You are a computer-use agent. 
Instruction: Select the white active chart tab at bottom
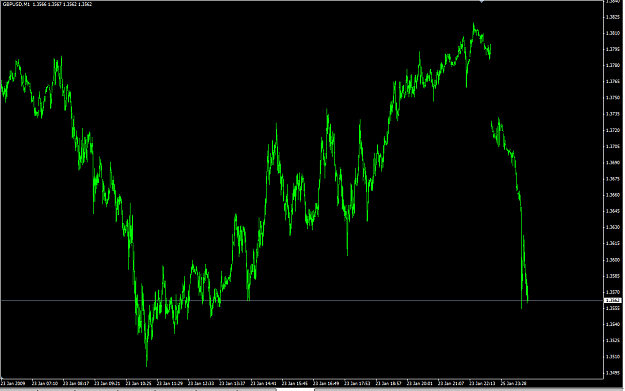pyautogui.click(x=295, y=389)
